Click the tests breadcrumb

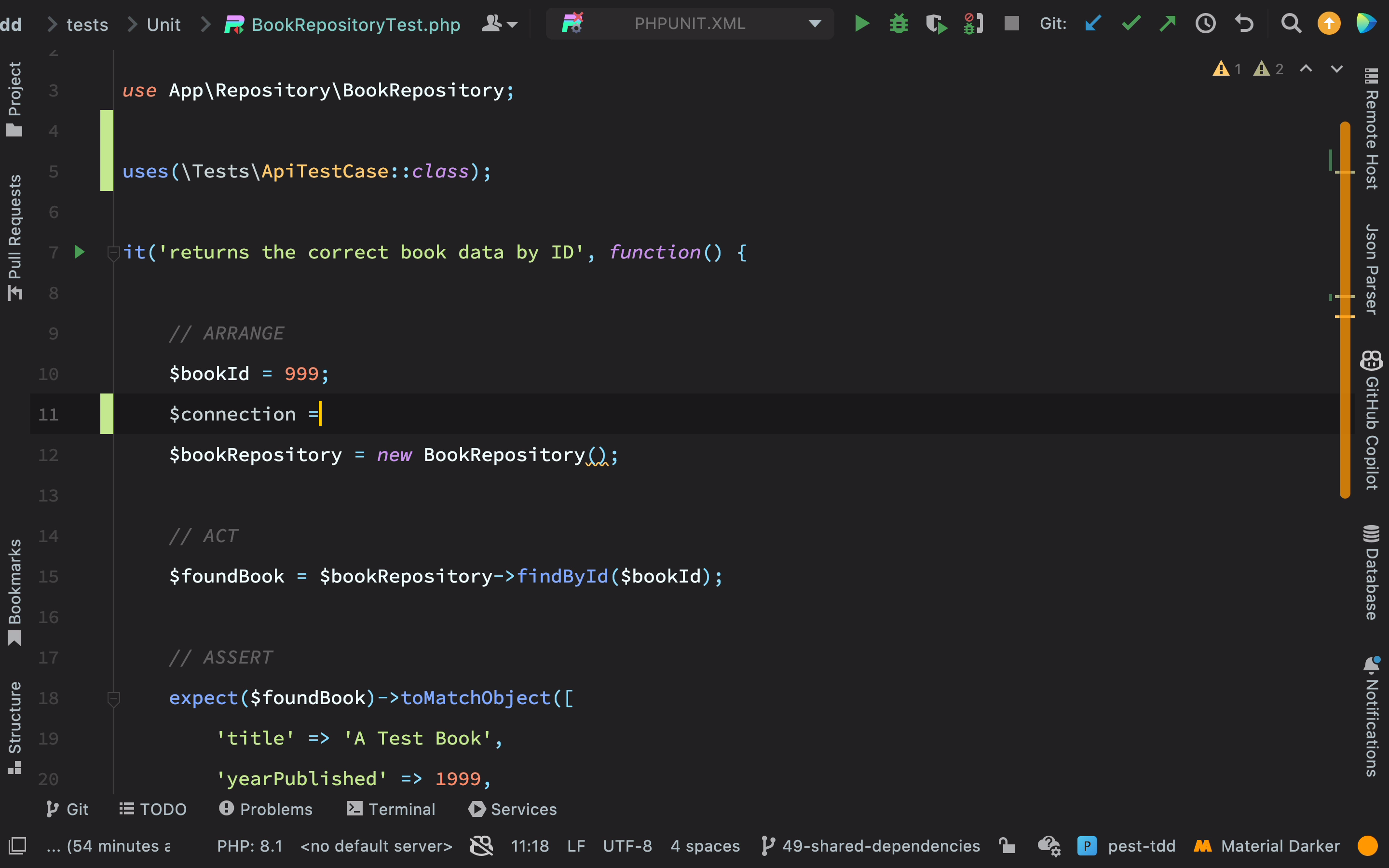(x=87, y=25)
